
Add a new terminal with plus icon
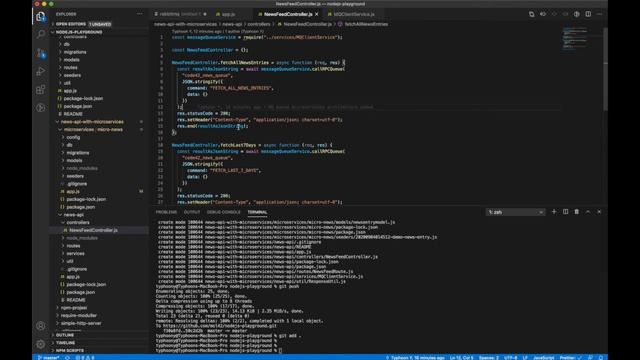click(554, 212)
